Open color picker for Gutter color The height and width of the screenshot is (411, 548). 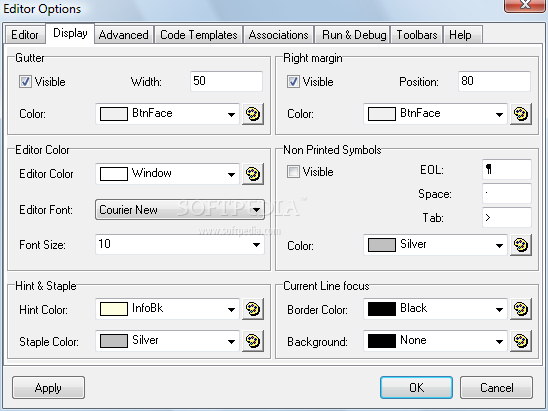[x=253, y=114]
